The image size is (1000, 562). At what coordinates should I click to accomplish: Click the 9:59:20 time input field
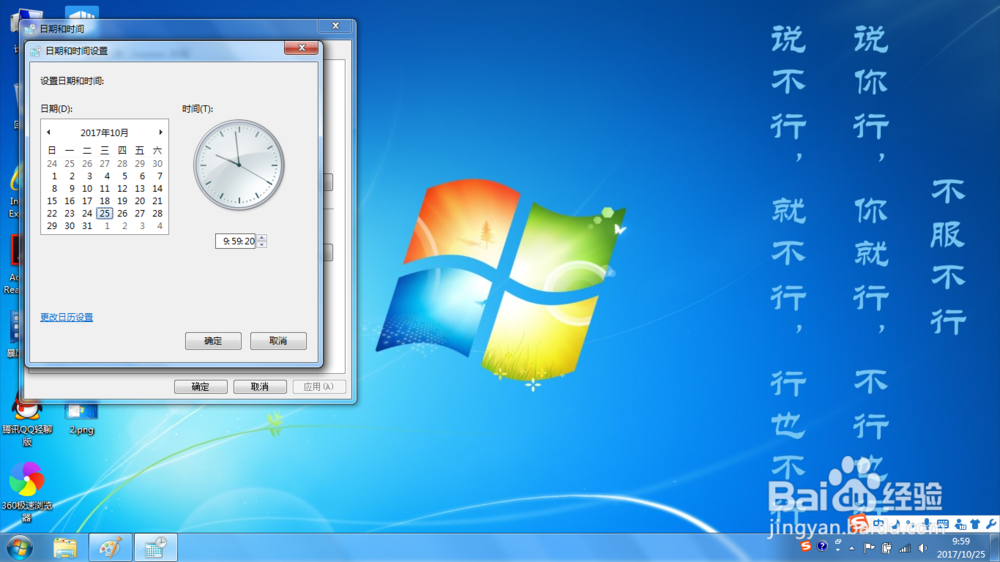click(235, 241)
